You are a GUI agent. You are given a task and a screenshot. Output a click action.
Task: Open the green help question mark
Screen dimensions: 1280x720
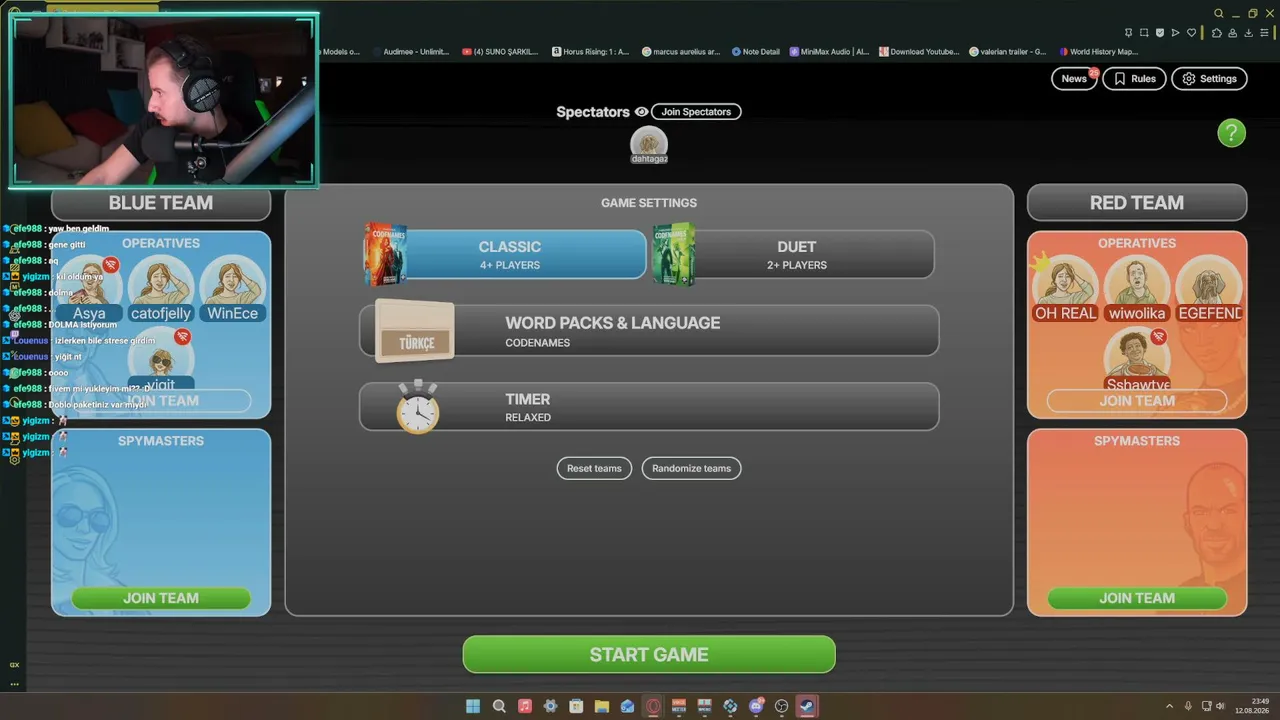[x=1231, y=133]
